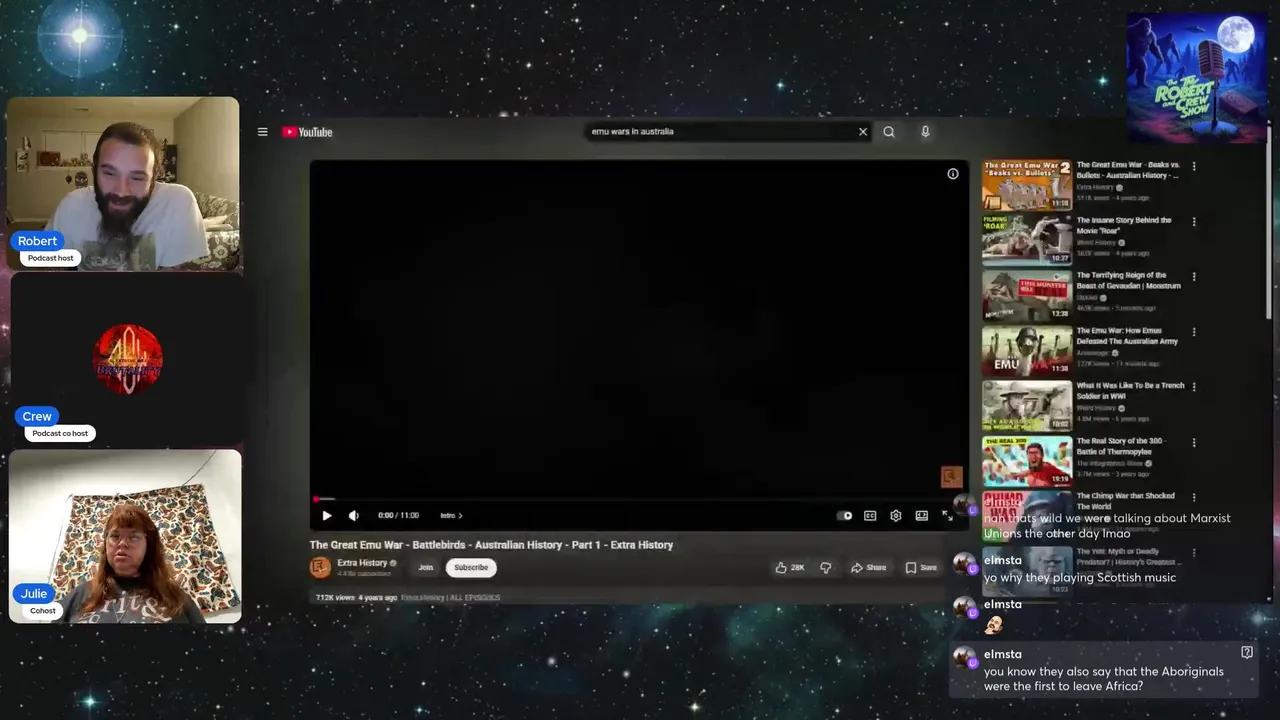Select Julie's webcam feed
Viewport: 1280px width, 720px height.
[124, 537]
